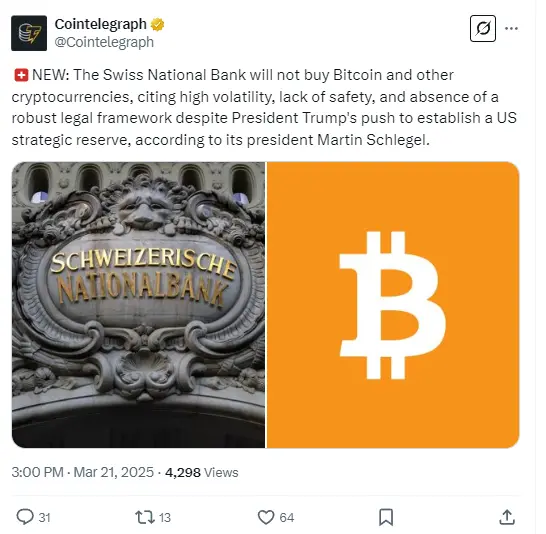
Task: Click the tweet text about Swiss National Bank
Action: (264, 108)
